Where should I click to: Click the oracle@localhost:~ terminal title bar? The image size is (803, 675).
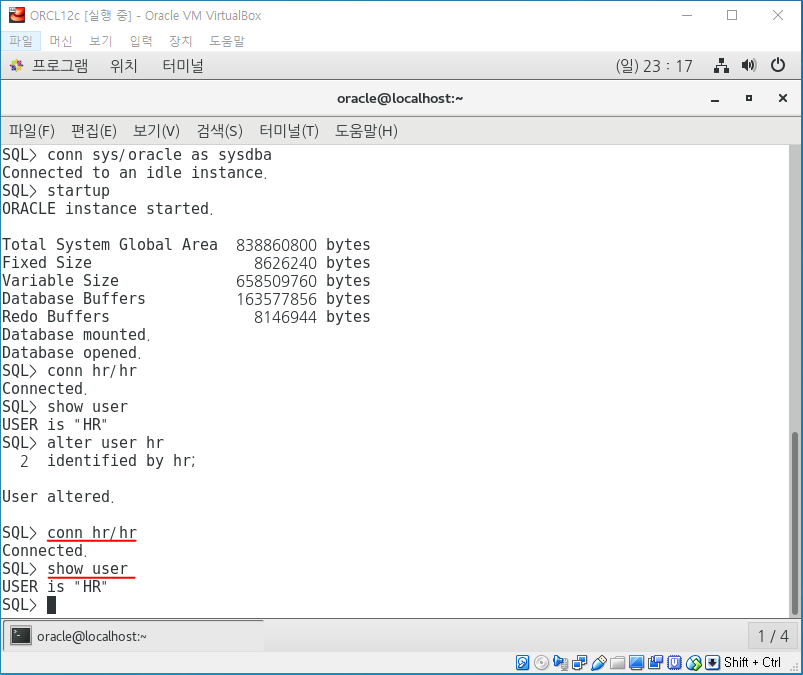[400, 98]
